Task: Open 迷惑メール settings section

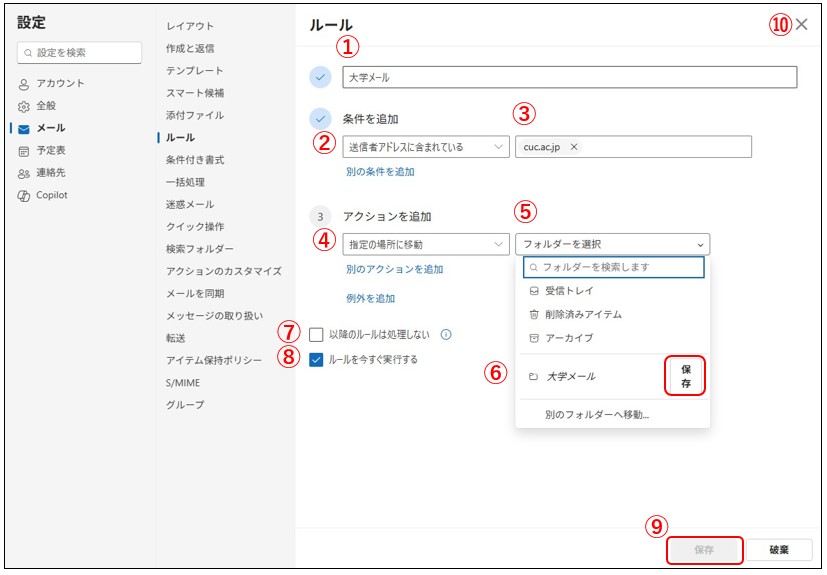Action: pyautogui.click(x=190, y=204)
